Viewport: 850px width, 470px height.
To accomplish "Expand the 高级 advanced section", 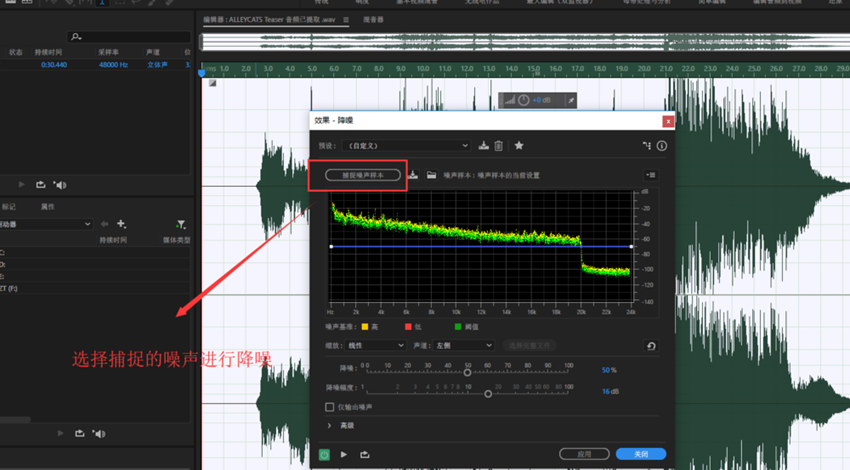I will pos(331,426).
